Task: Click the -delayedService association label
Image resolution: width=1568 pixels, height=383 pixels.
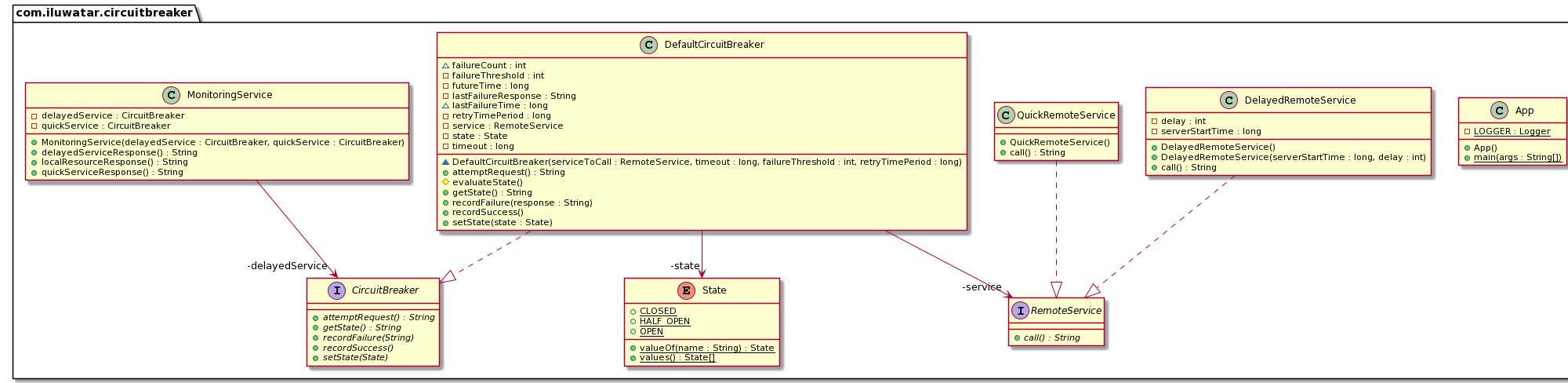Action: 287,266
